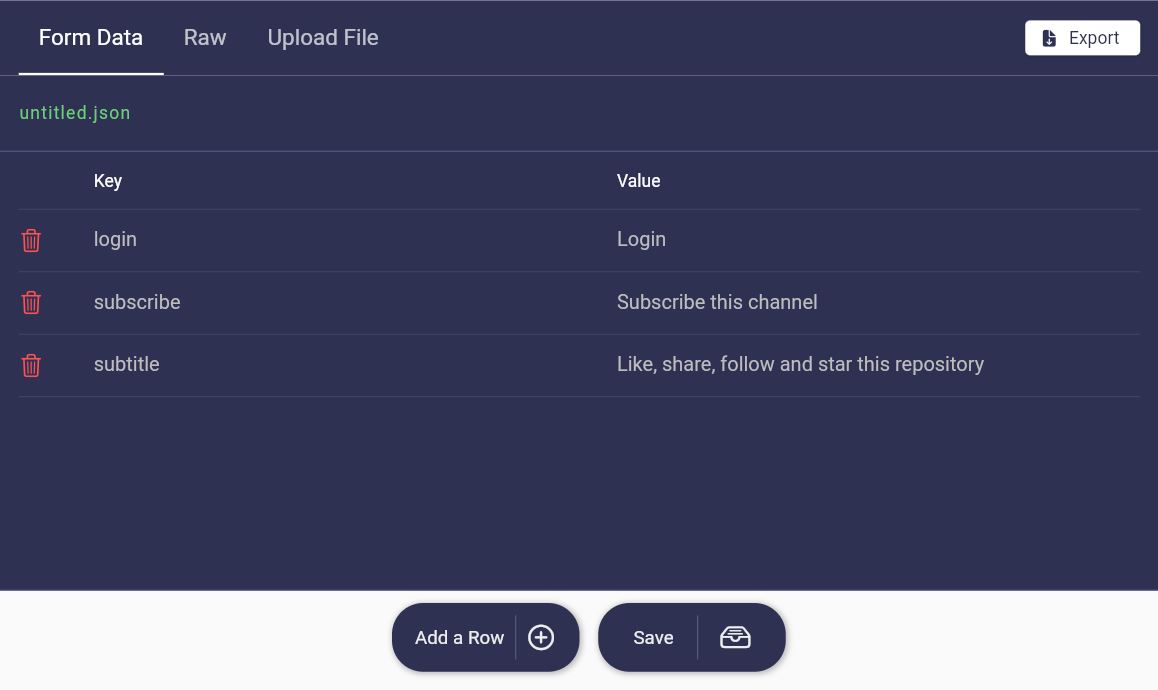Screen dimensions: 1158x690
Task: Delete the login row with trash icon
Action: pyautogui.click(x=31, y=240)
